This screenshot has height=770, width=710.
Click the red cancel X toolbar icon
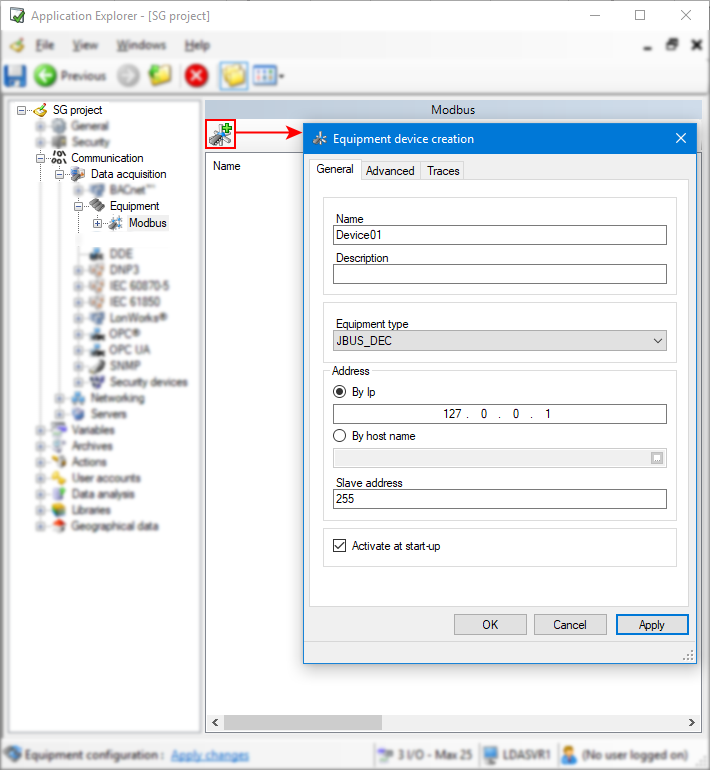[196, 75]
